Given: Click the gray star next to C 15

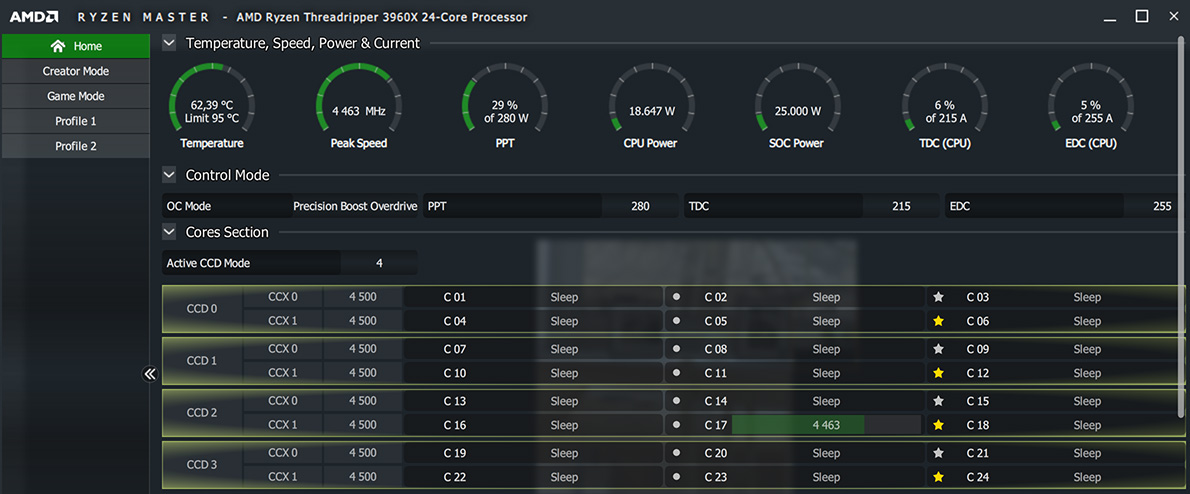Looking at the screenshot, I should tap(938, 401).
